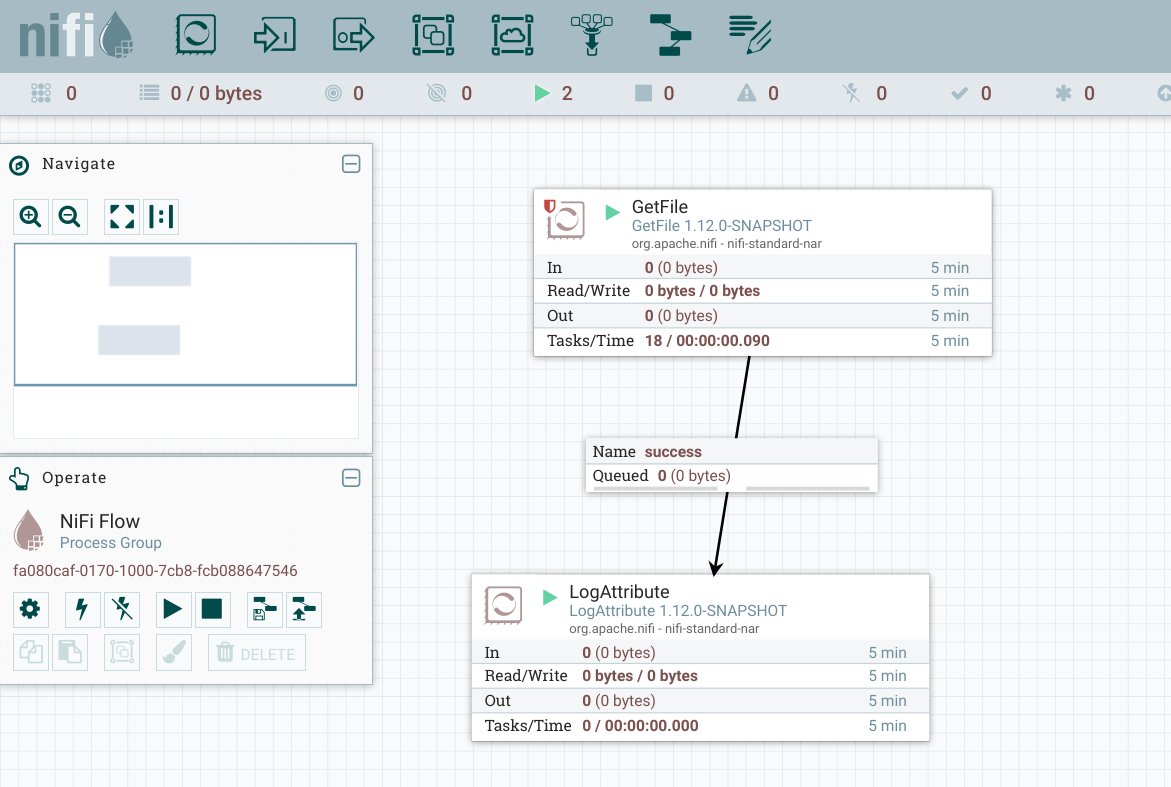Click the Copy button in Operate
Screen dimensions: 1171x787
coord(31,653)
